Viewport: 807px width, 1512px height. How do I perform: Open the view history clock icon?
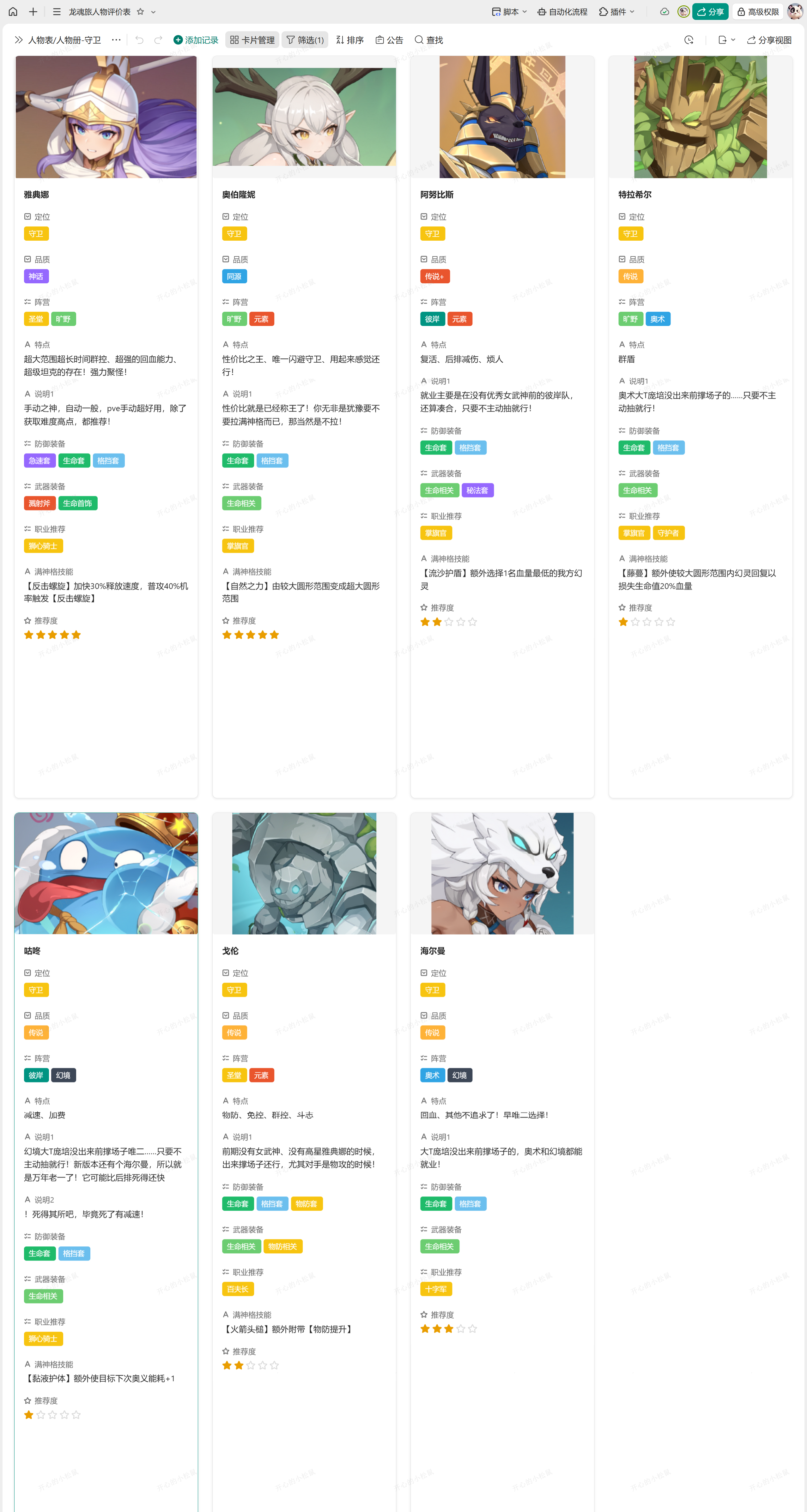coord(689,40)
